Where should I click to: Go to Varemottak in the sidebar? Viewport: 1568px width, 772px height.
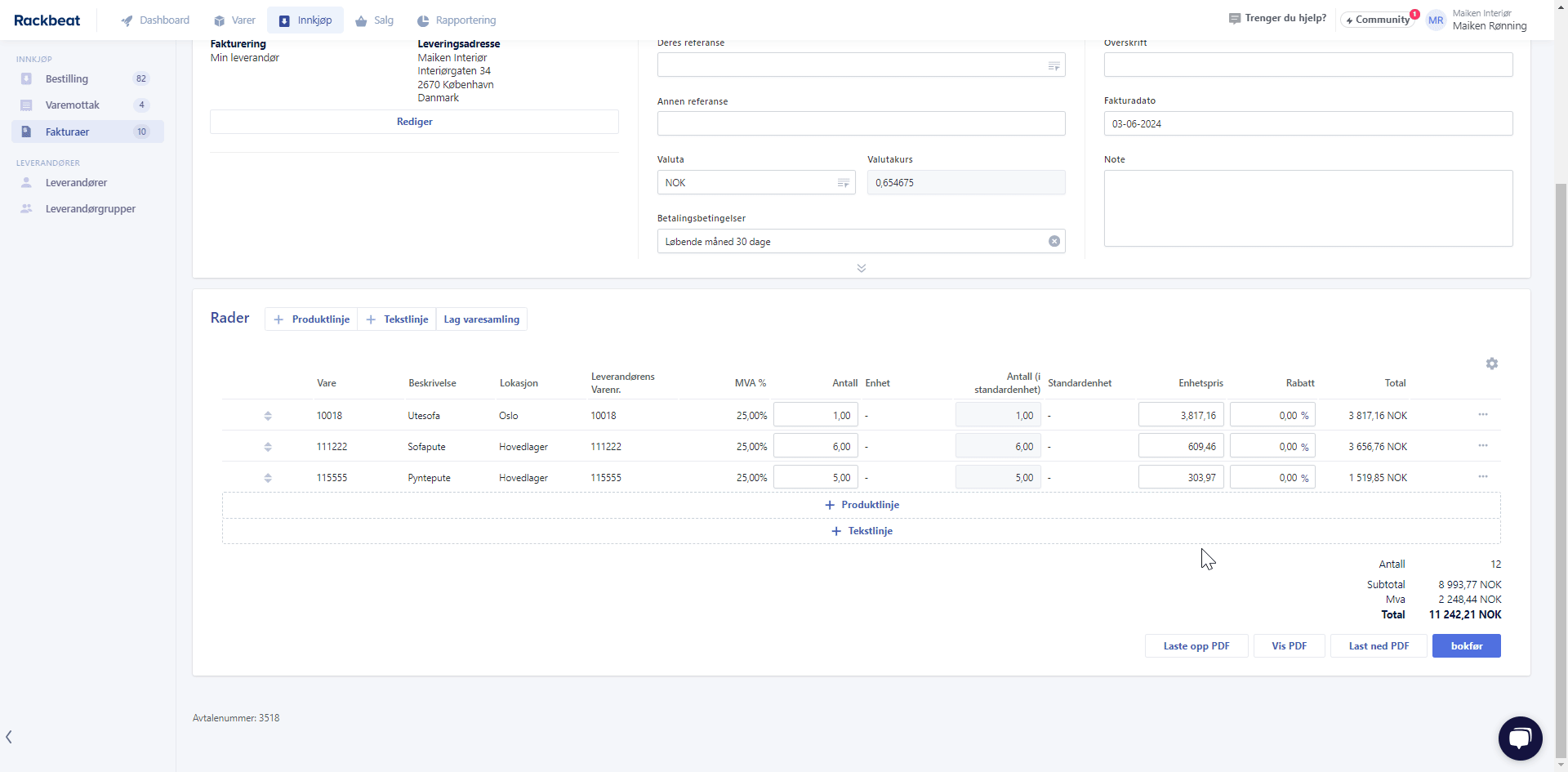tap(73, 105)
